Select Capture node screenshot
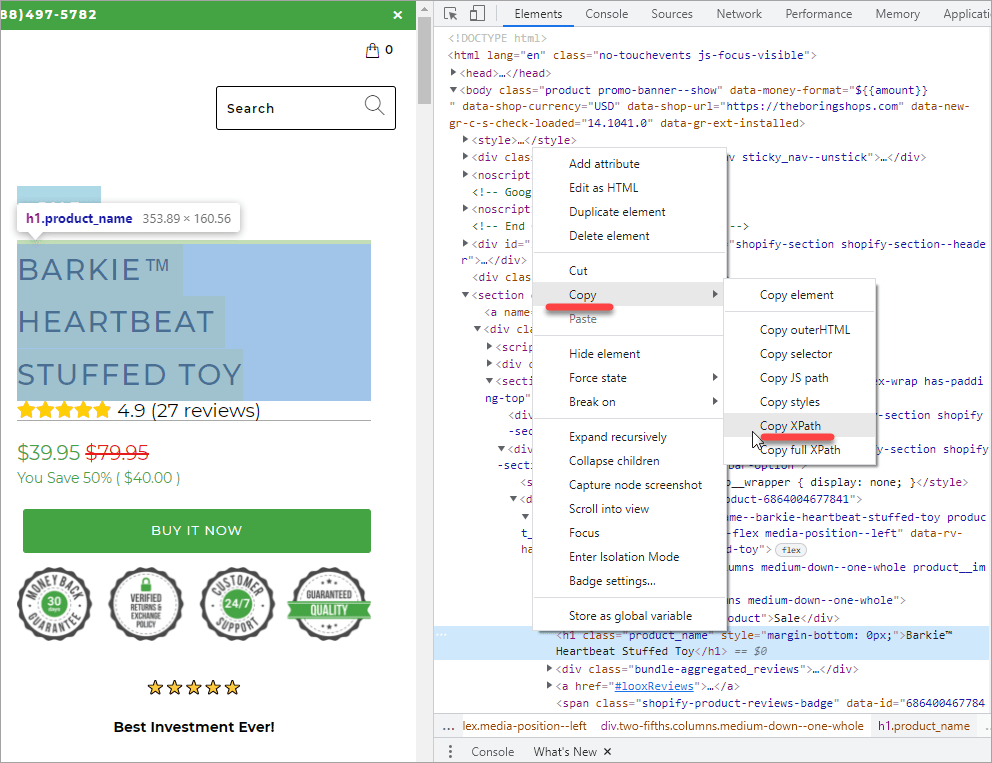The width and height of the screenshot is (992, 763). pyautogui.click(x=629, y=485)
